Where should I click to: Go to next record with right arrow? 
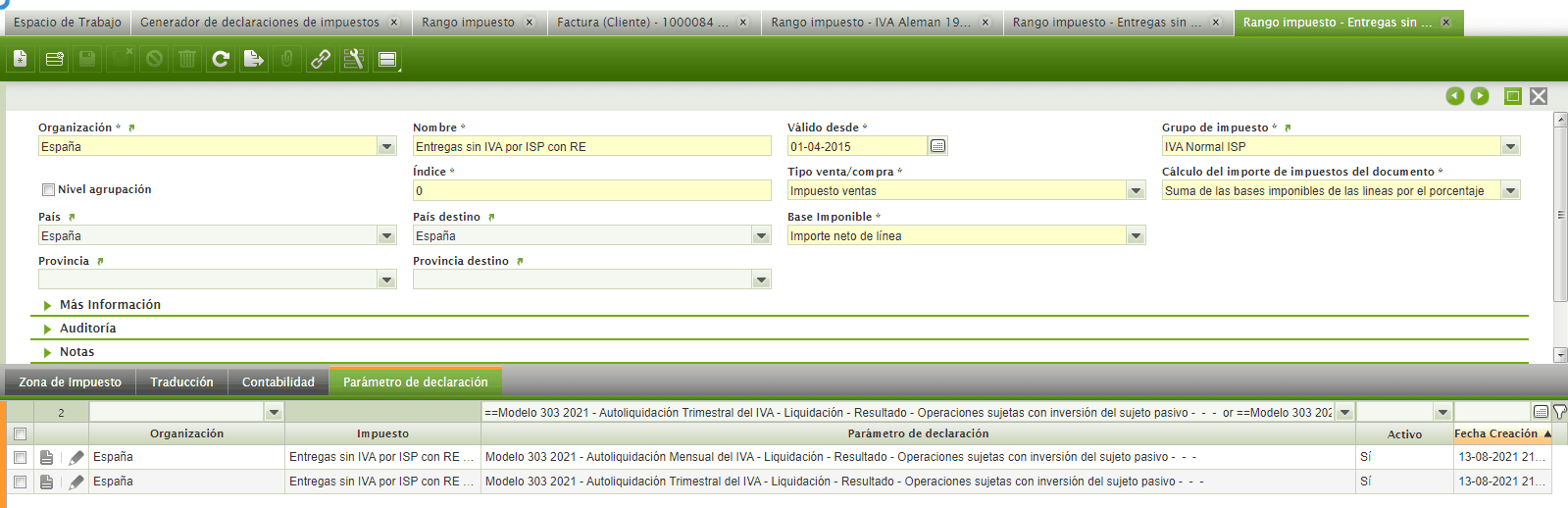coord(1480,96)
